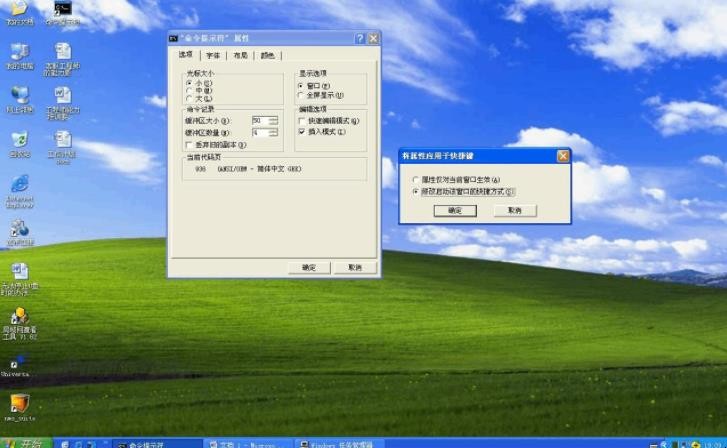Toggle discard old duplicates (丢弃旧的副本) checkbox
The image size is (727, 448).
[x=216, y=145]
